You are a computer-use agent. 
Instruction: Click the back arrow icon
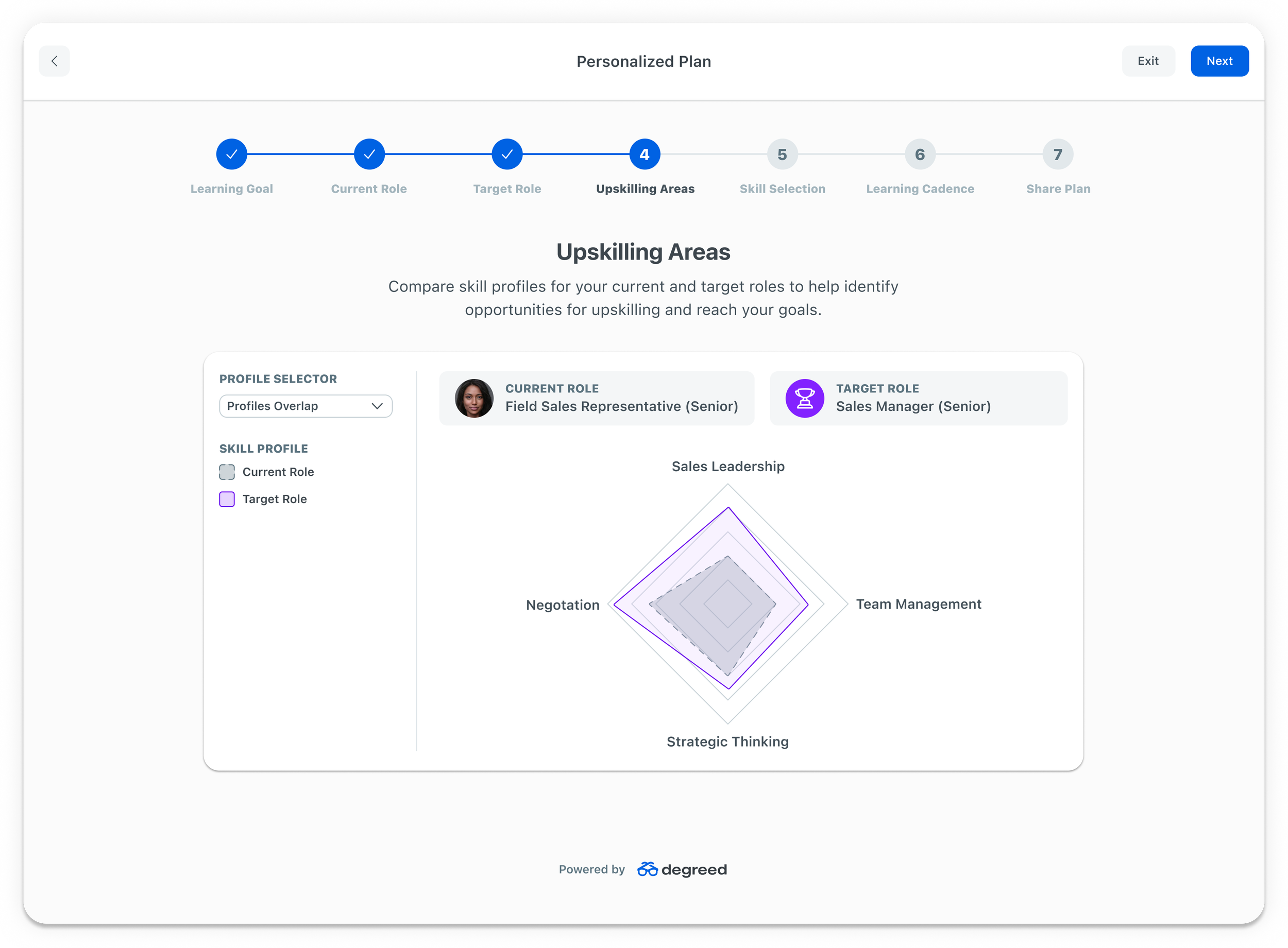coord(55,61)
